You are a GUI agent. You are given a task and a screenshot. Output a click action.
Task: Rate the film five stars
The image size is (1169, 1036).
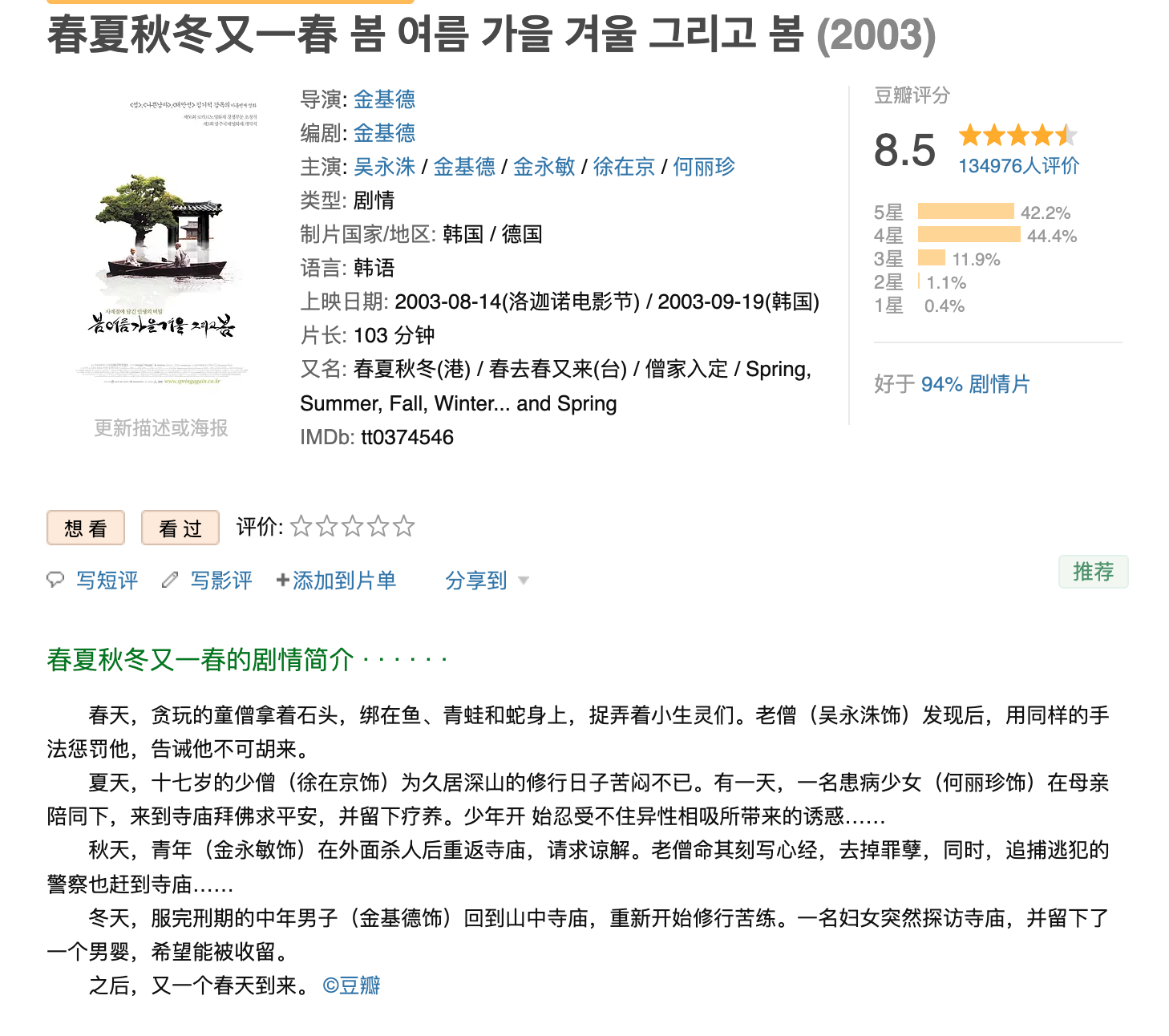tap(404, 526)
